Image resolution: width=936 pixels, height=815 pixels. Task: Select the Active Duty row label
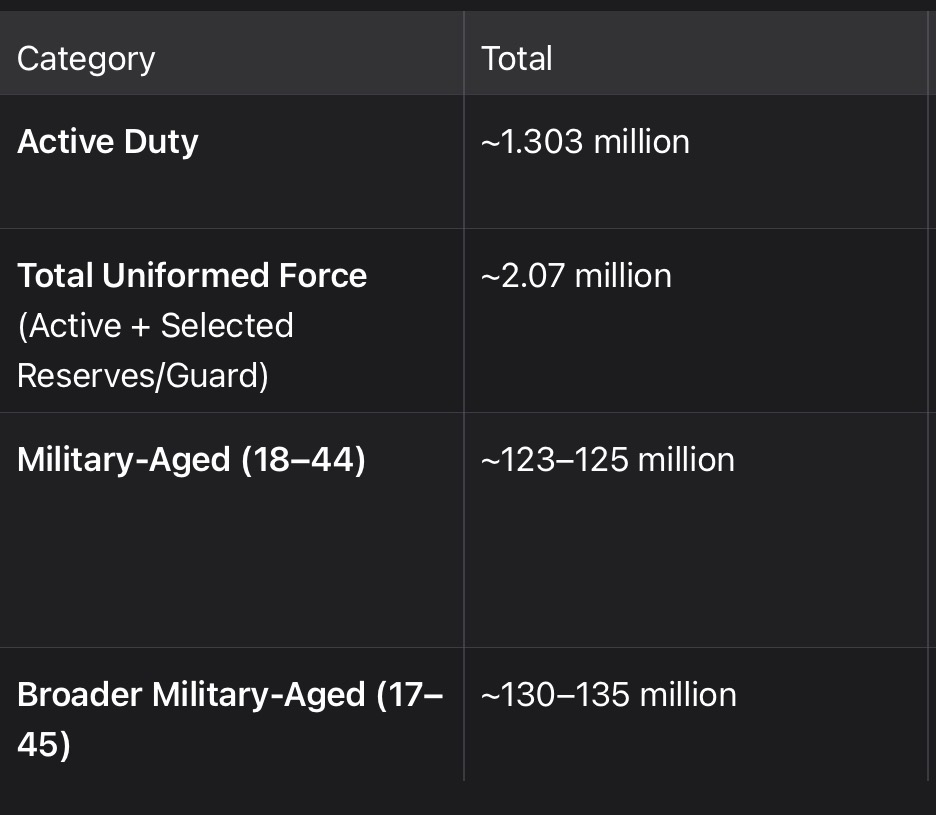[x=107, y=143]
